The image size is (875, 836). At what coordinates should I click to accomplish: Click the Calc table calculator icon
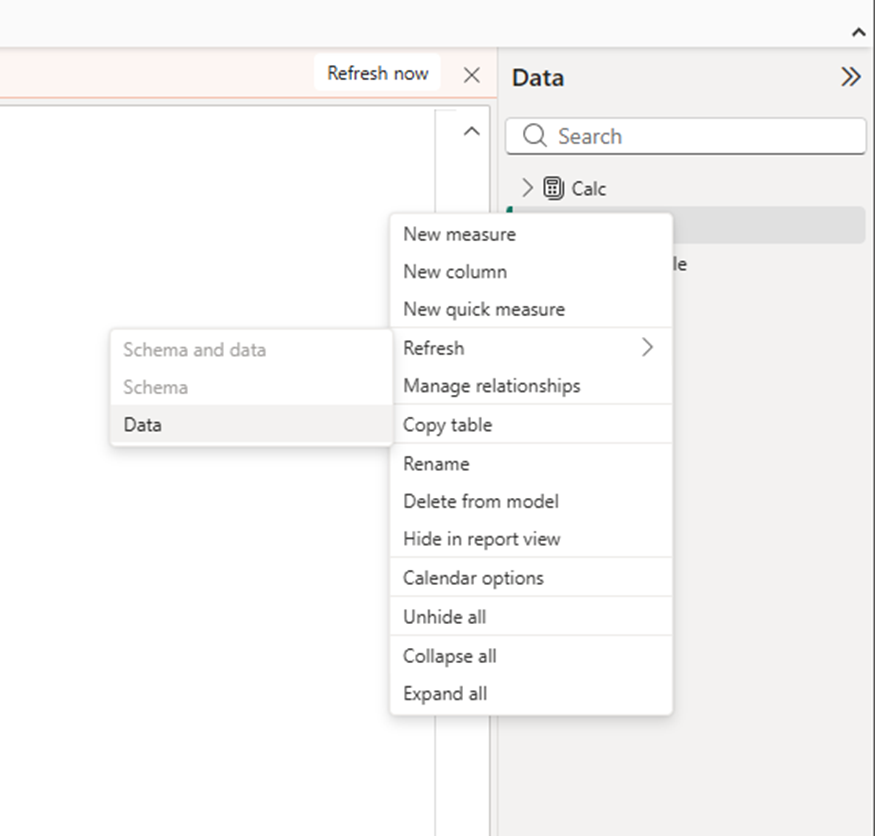tap(553, 188)
